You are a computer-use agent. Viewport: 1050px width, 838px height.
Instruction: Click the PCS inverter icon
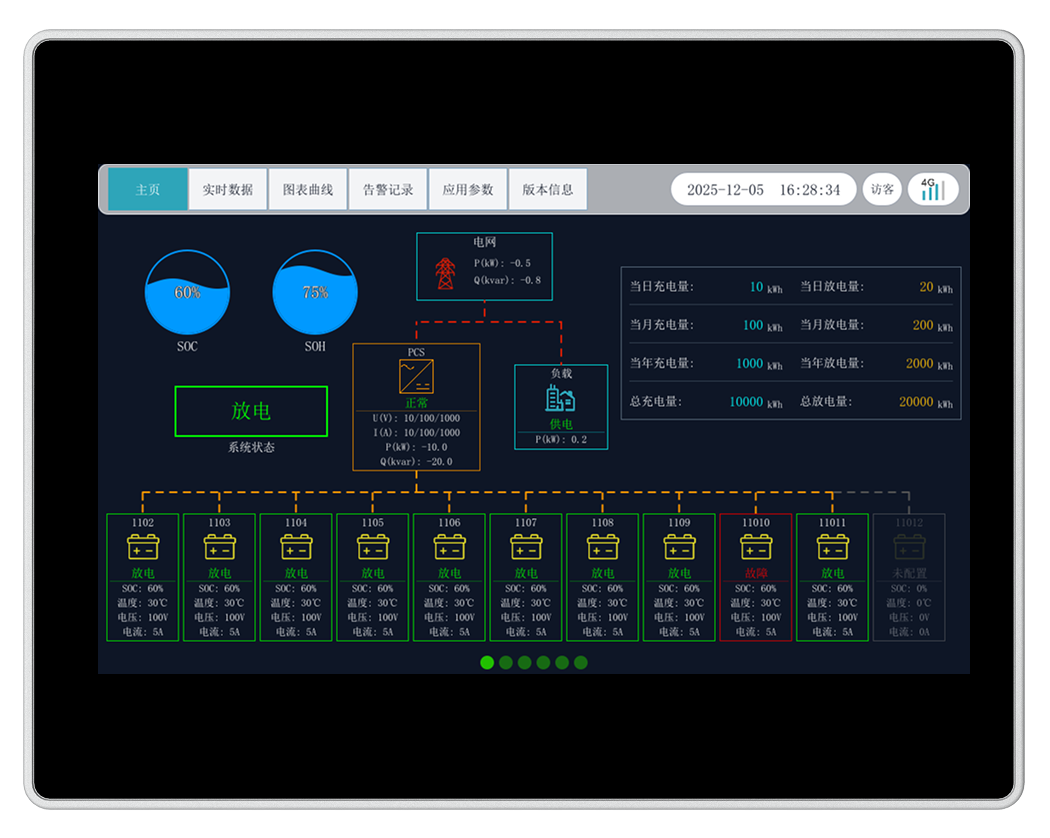coord(417,376)
